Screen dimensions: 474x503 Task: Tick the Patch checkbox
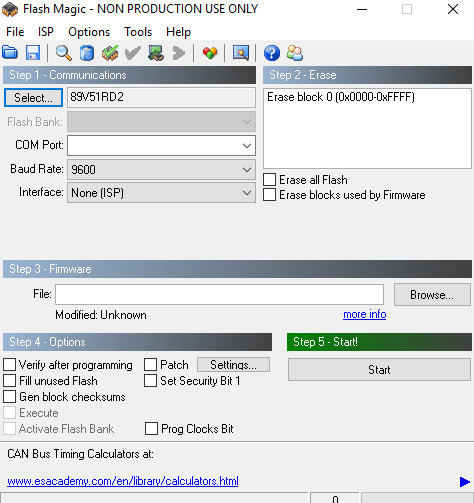pos(150,365)
